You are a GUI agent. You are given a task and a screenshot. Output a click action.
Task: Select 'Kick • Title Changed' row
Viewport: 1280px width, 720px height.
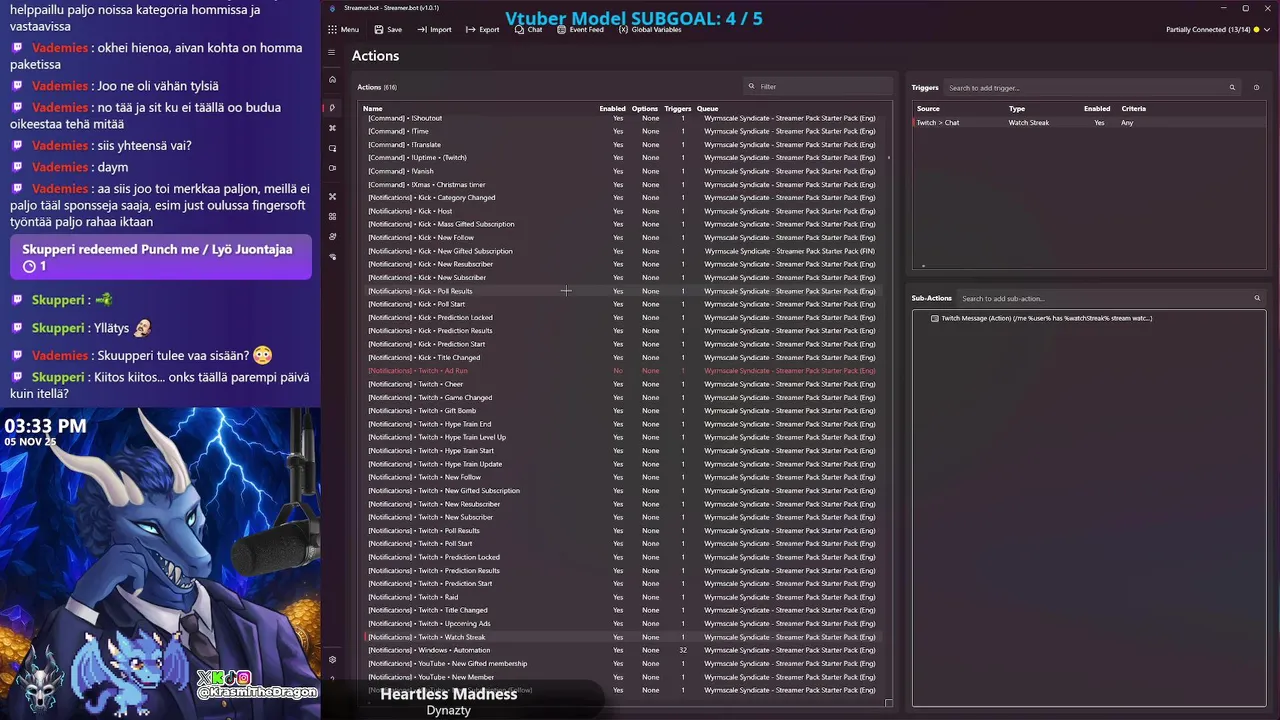click(x=623, y=357)
